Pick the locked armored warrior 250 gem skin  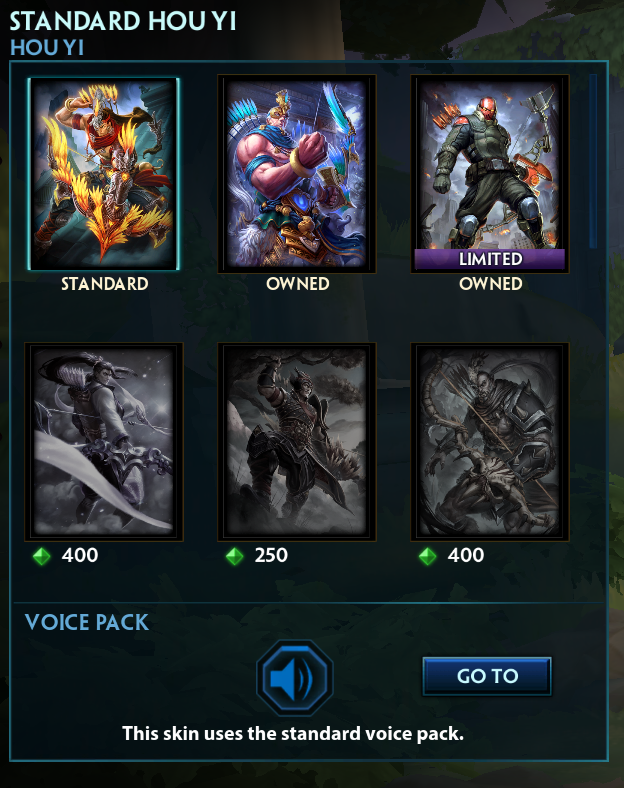click(296, 442)
